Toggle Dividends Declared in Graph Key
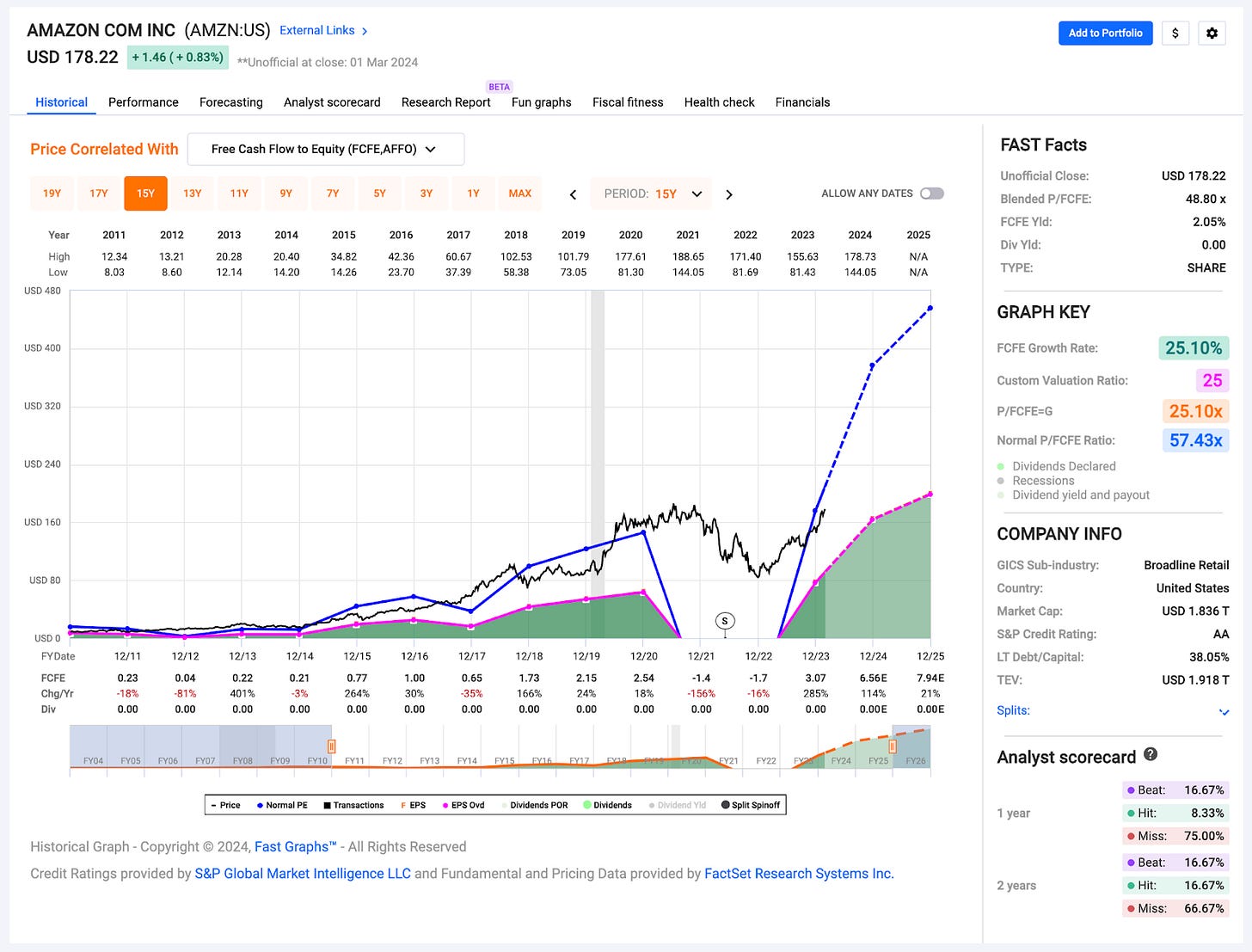Screen dimensions: 1252x952 pos(1057,466)
